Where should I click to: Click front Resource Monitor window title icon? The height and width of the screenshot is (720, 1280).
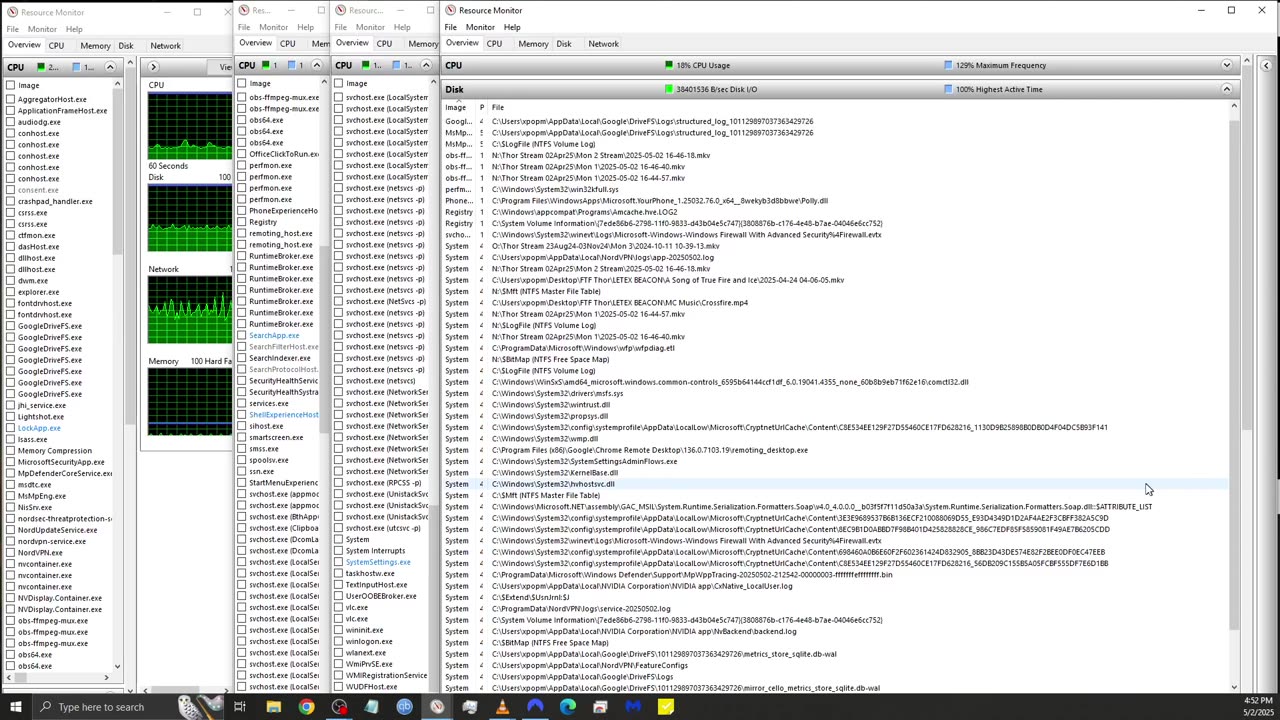pyautogui.click(x=451, y=10)
